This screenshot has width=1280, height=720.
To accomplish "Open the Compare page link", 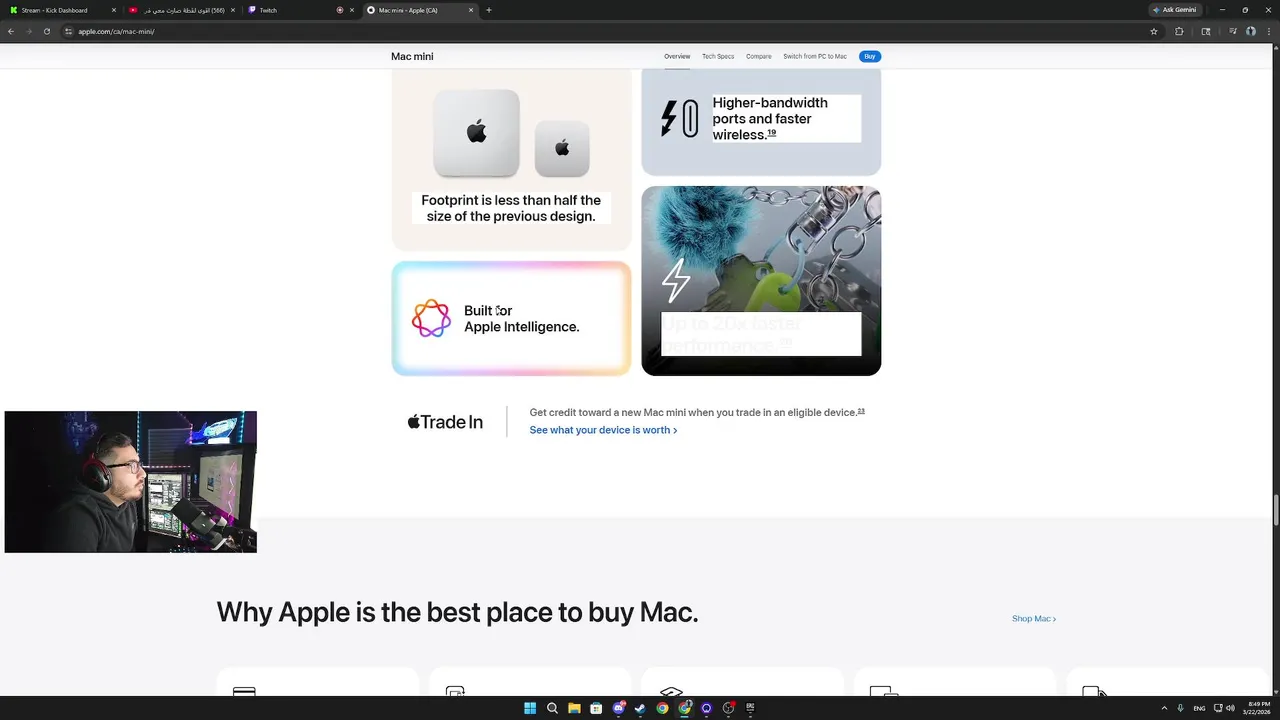I will pos(759,56).
